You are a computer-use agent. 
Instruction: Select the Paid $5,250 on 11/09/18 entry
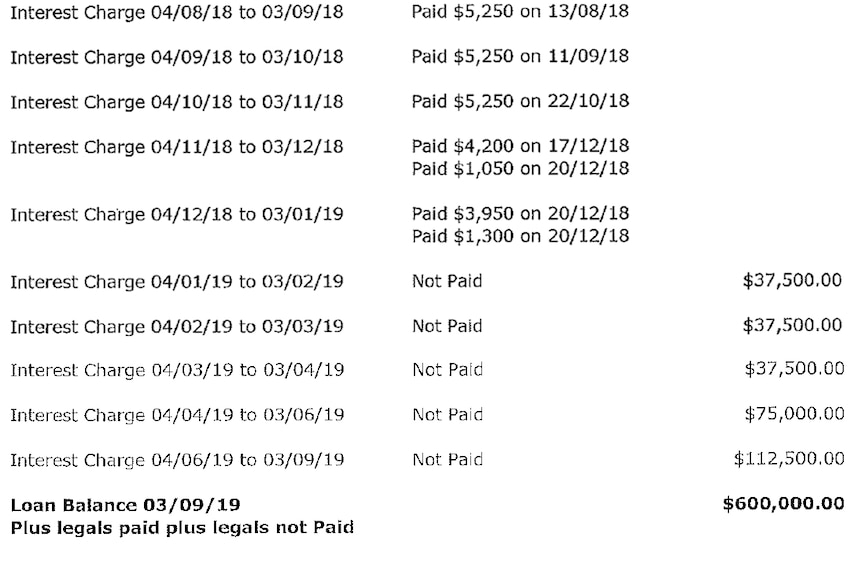point(520,56)
